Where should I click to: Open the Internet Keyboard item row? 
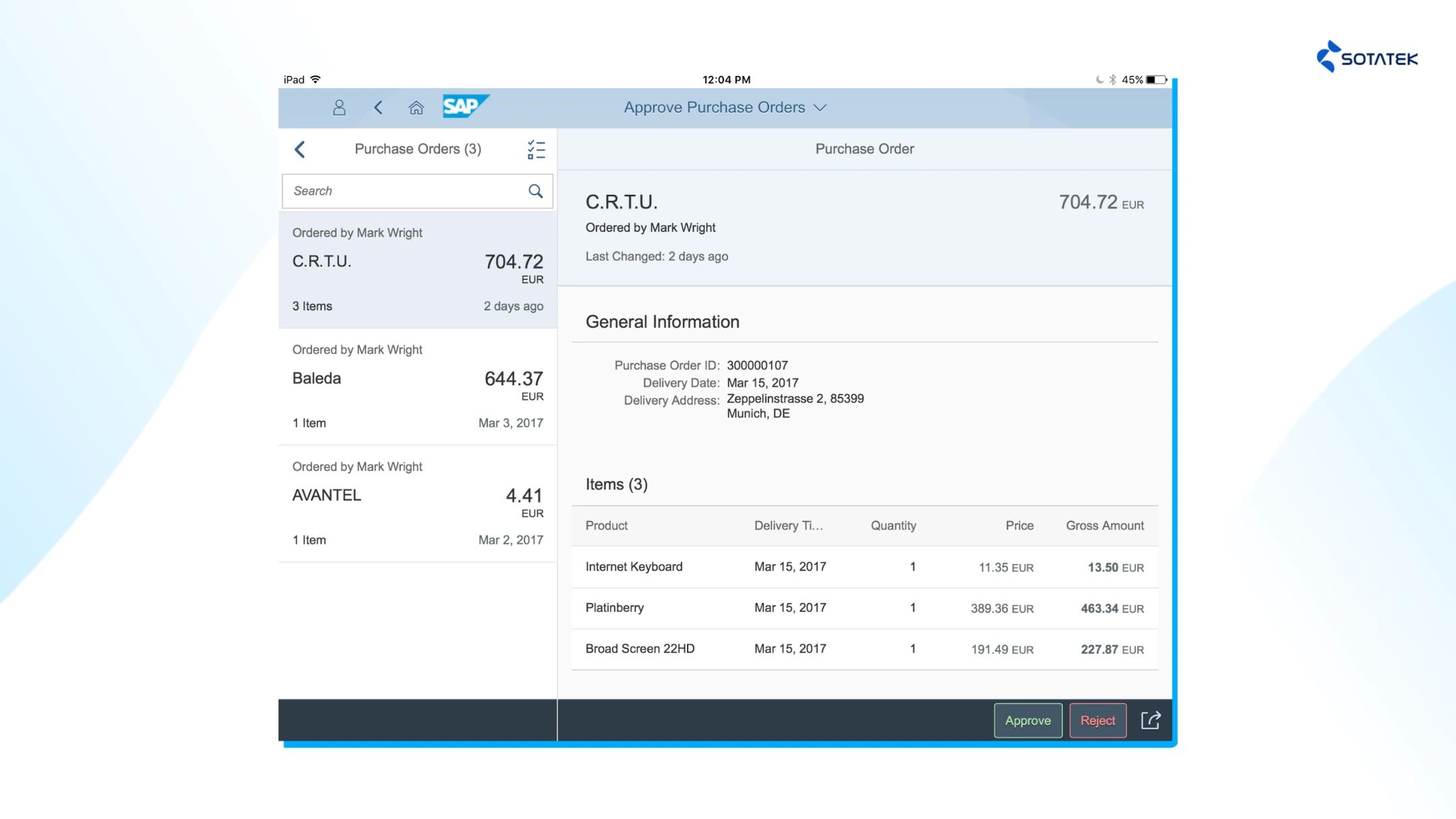(x=864, y=567)
